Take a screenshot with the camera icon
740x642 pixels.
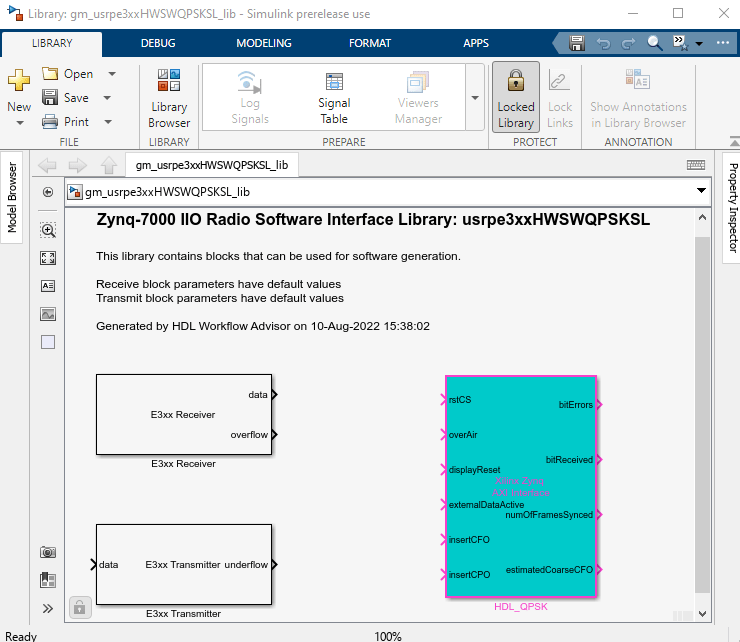click(48, 552)
